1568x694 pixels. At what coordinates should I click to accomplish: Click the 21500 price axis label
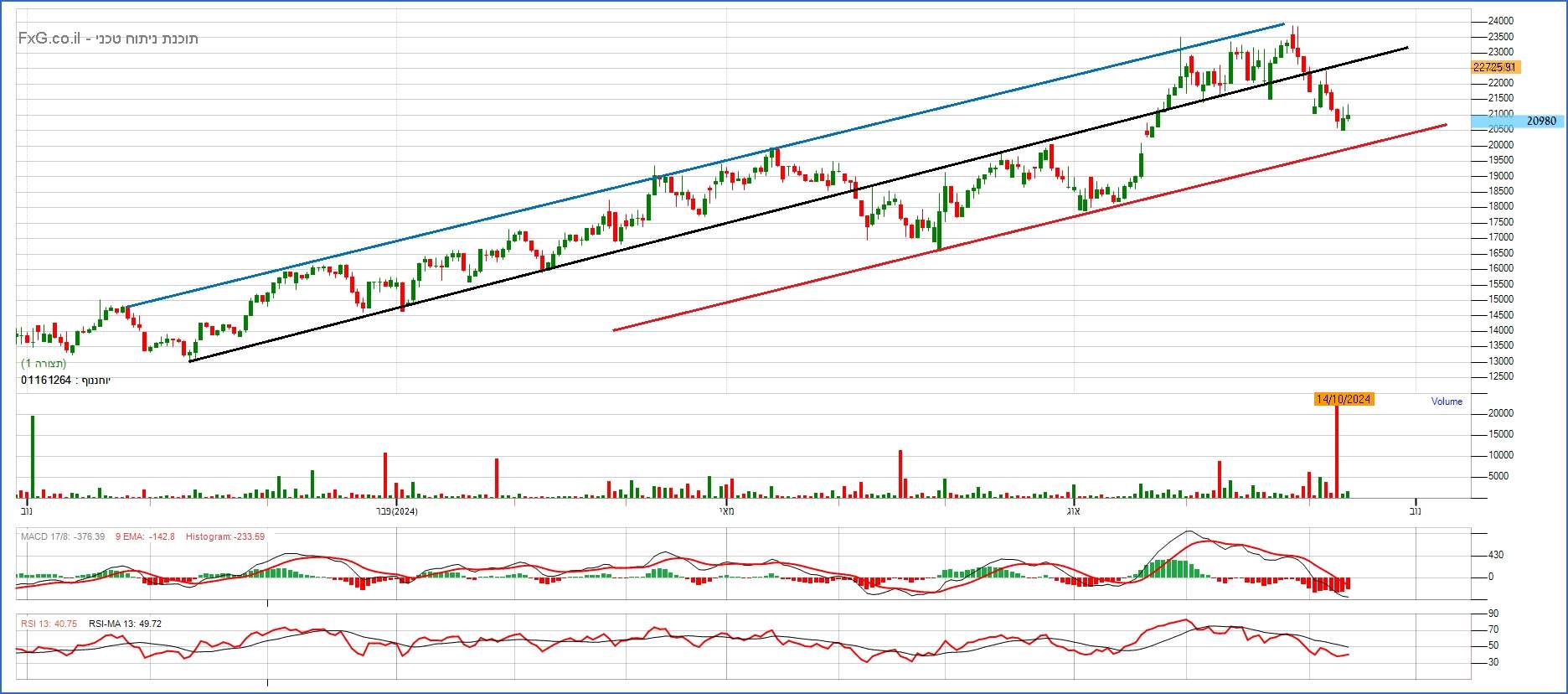click(1500, 98)
